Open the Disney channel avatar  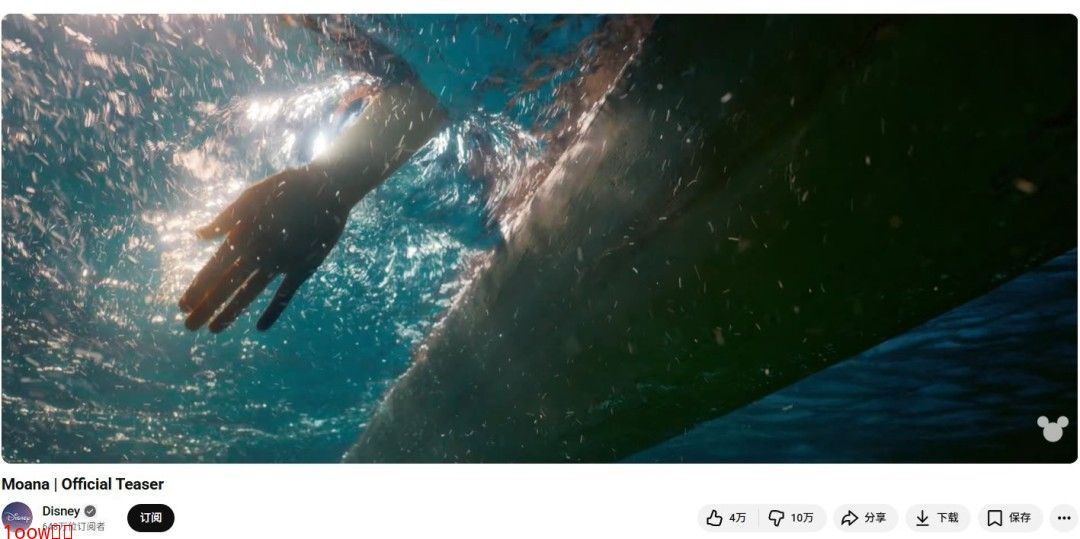[x=17, y=517]
